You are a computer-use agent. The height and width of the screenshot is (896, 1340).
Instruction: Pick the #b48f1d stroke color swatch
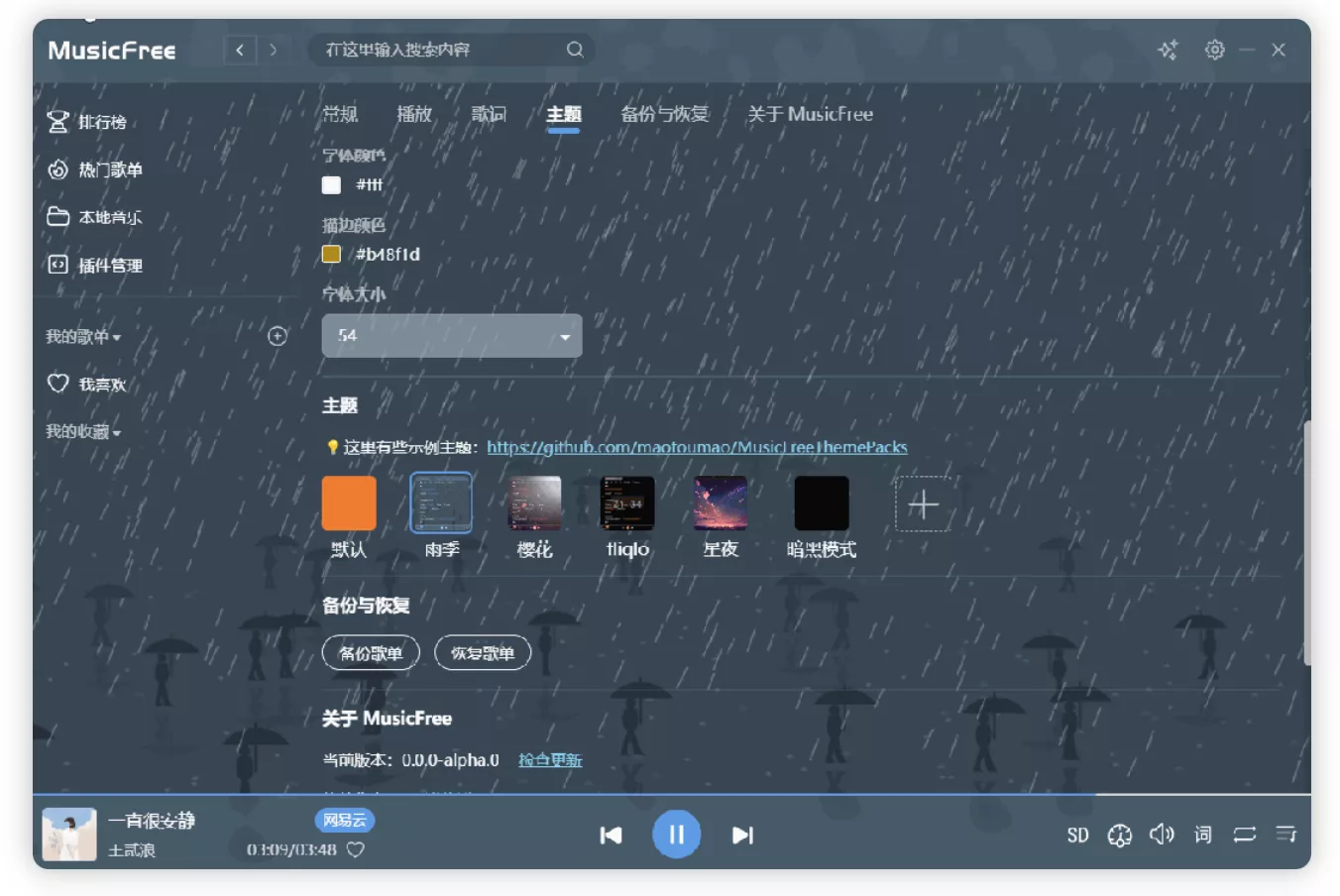tap(332, 255)
